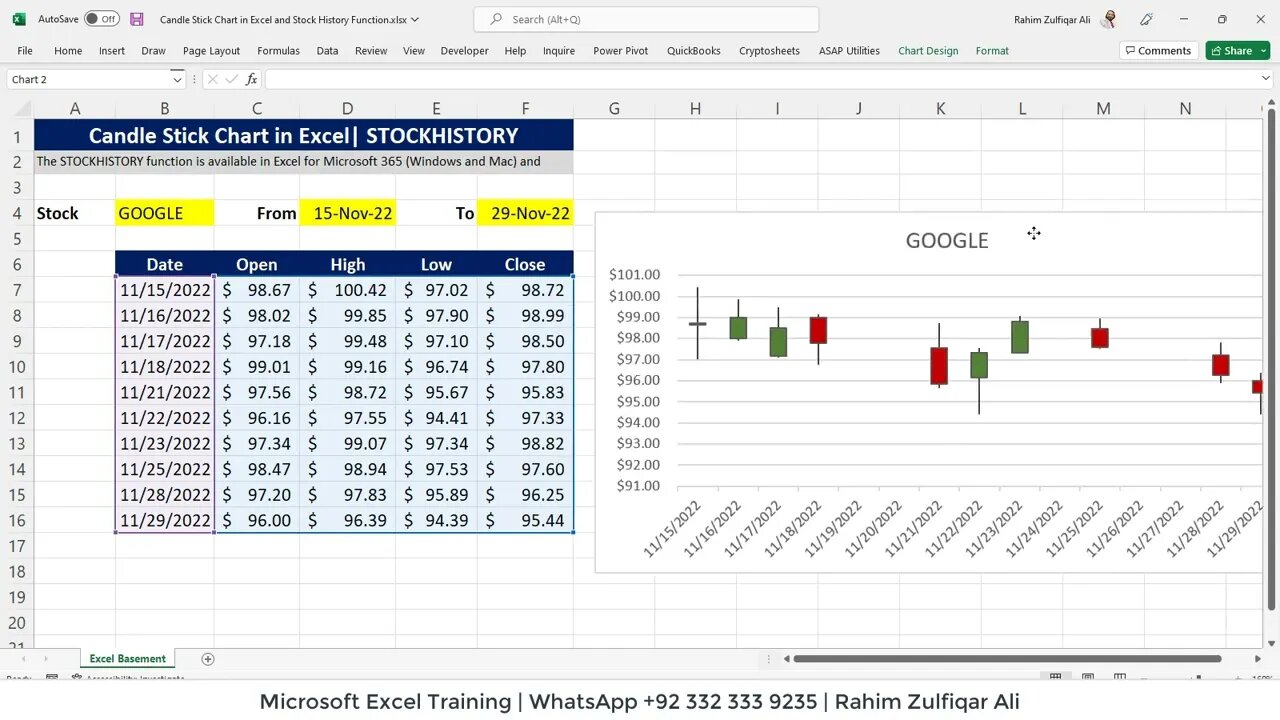Select the 29-Nov-22 To date cell
The image size is (1280, 720).
(x=525, y=213)
